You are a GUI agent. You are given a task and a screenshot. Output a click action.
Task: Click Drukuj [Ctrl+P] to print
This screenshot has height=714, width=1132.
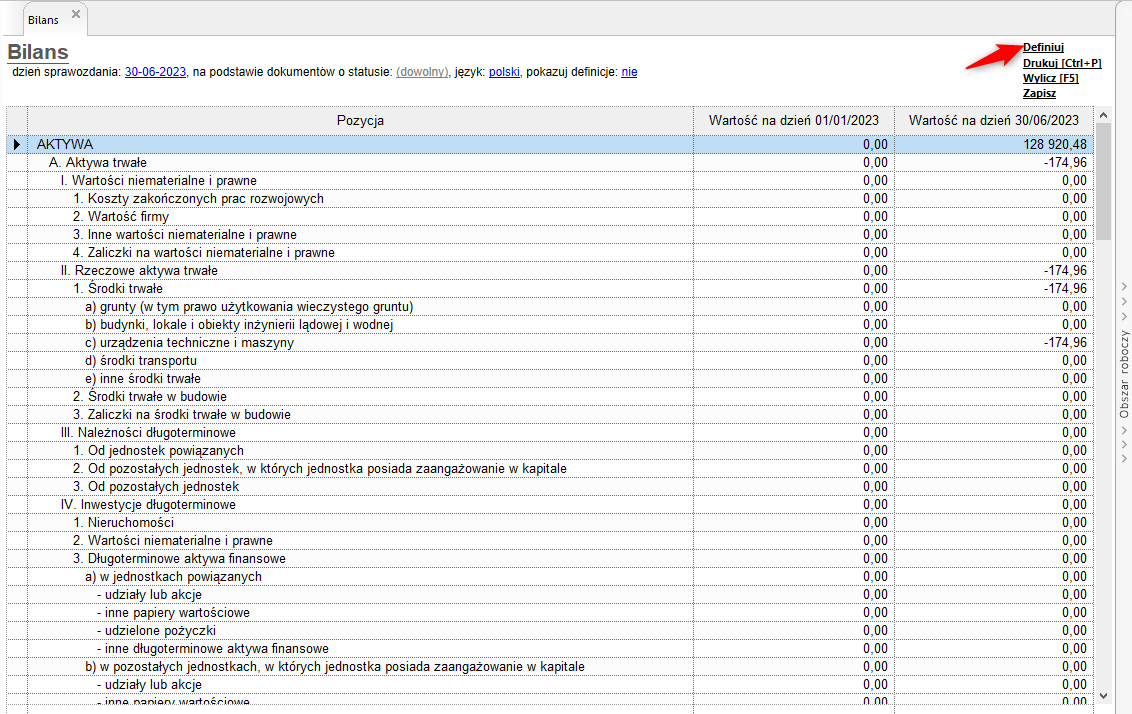tap(1061, 63)
